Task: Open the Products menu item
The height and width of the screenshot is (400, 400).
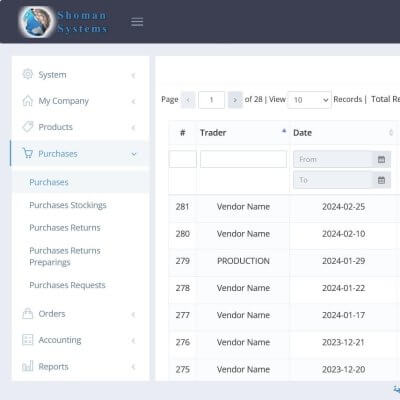Action: 80,127
